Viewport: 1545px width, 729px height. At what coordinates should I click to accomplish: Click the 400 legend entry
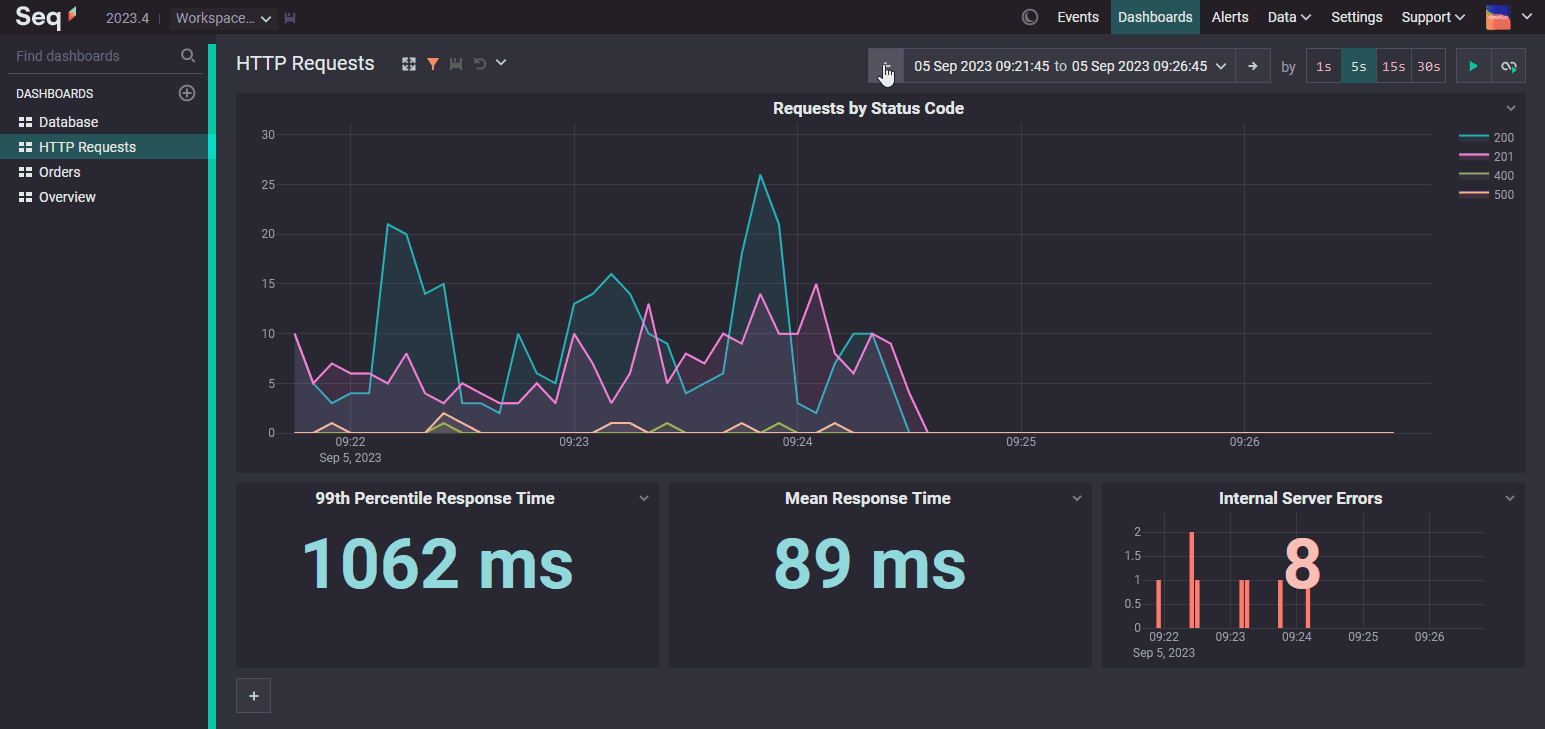[1487, 175]
